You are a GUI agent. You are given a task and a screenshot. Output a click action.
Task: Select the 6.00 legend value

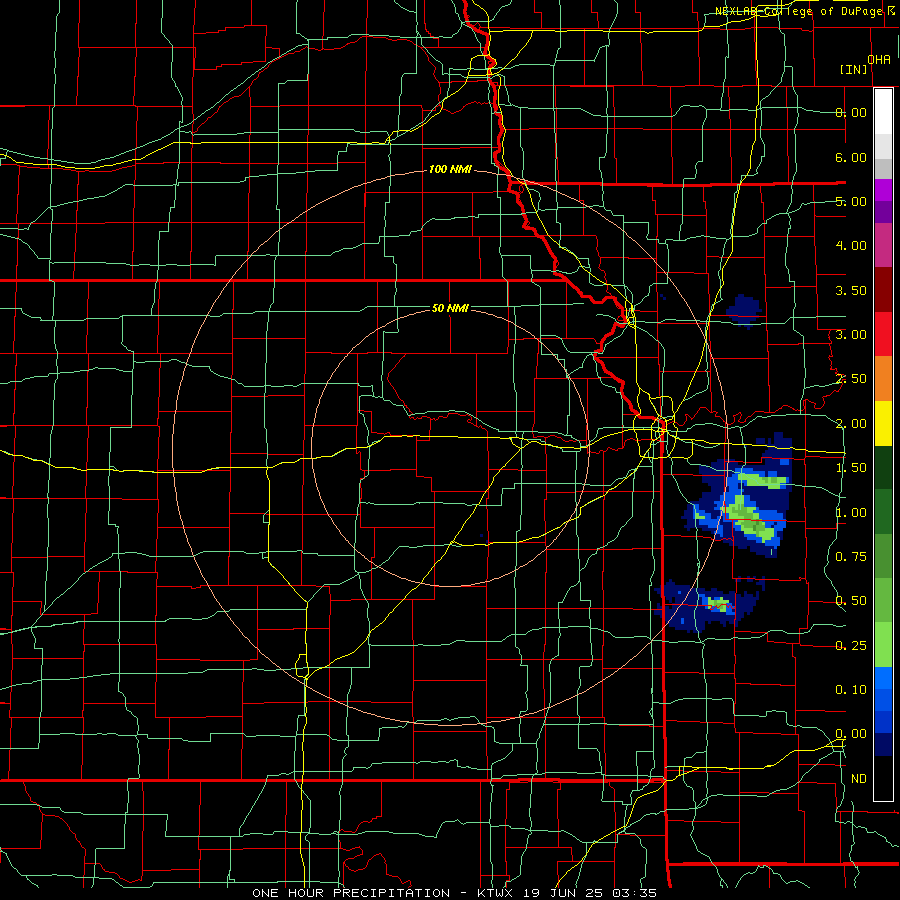[x=851, y=157]
